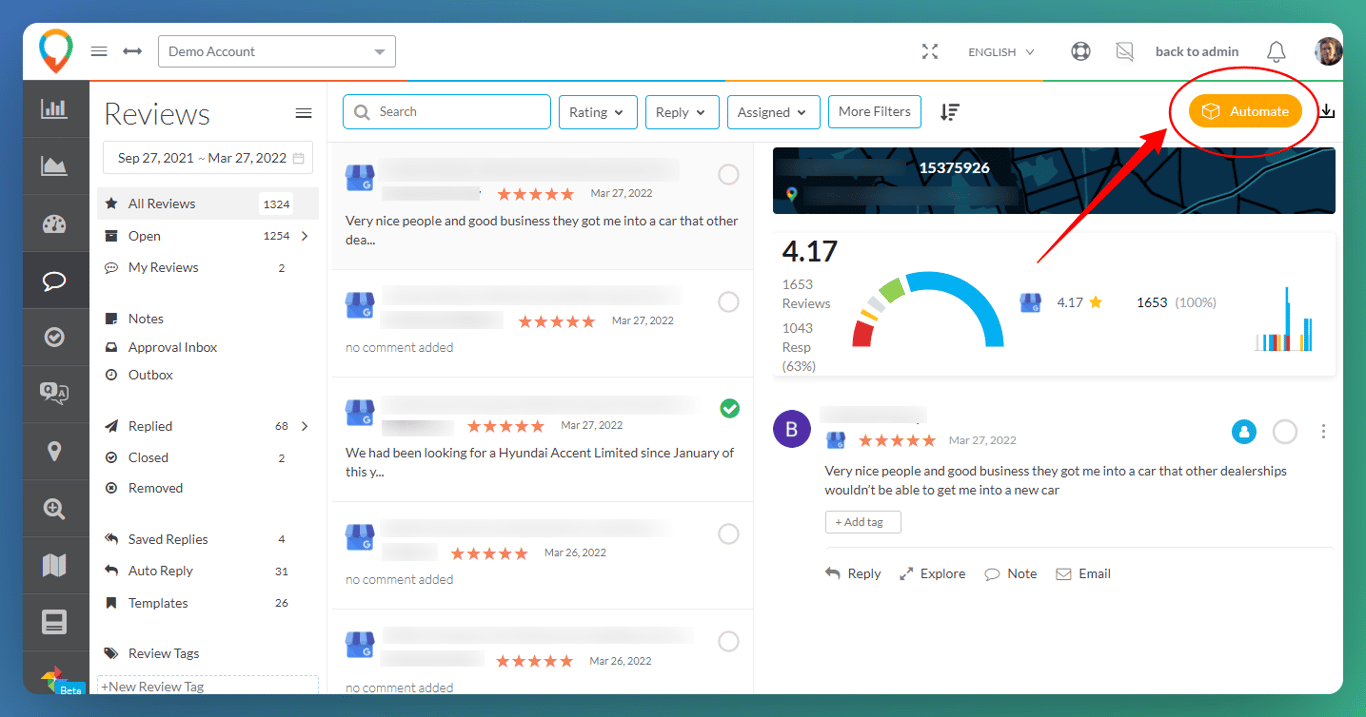
Task: Open the area chart analytics in left sidebar
Action: (x=55, y=166)
